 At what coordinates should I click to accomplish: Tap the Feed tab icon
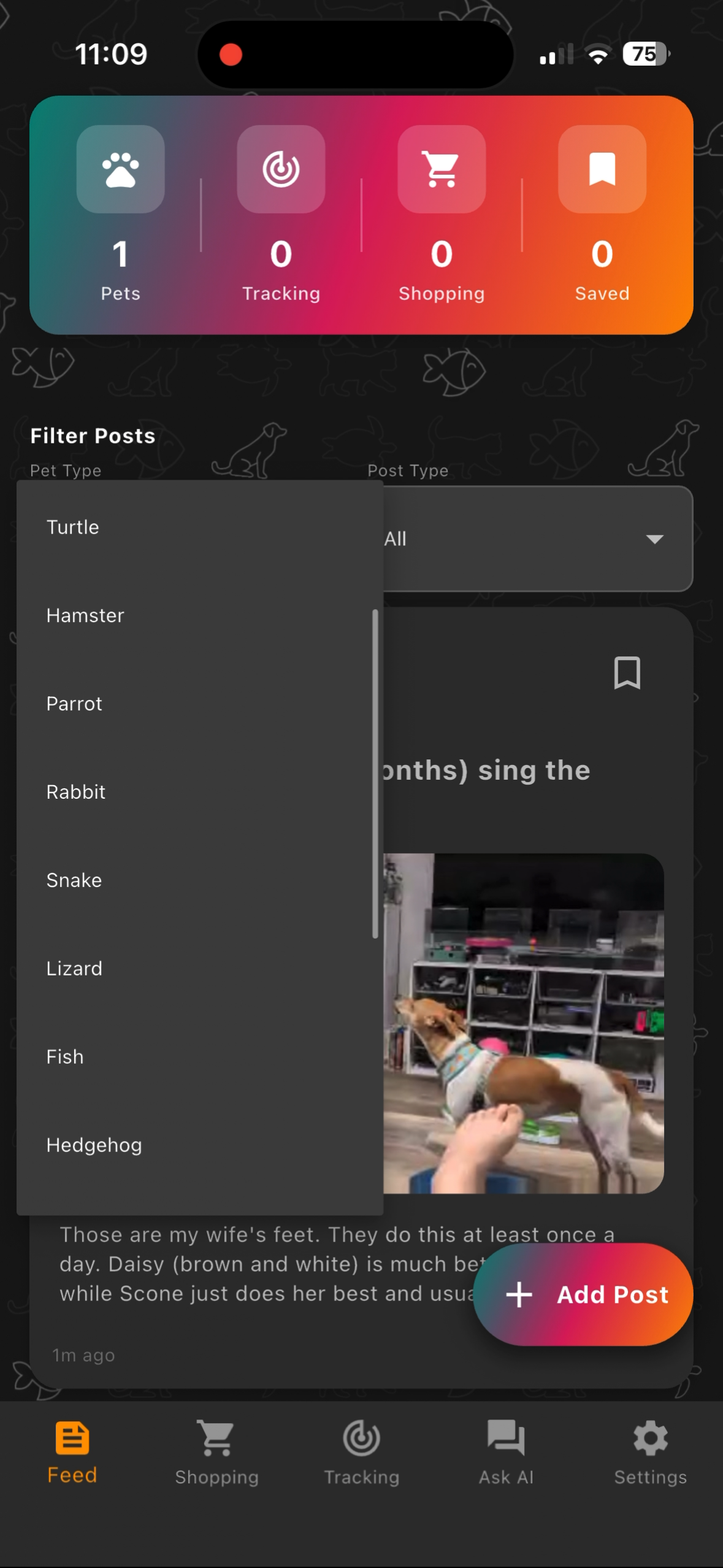[x=72, y=1438]
